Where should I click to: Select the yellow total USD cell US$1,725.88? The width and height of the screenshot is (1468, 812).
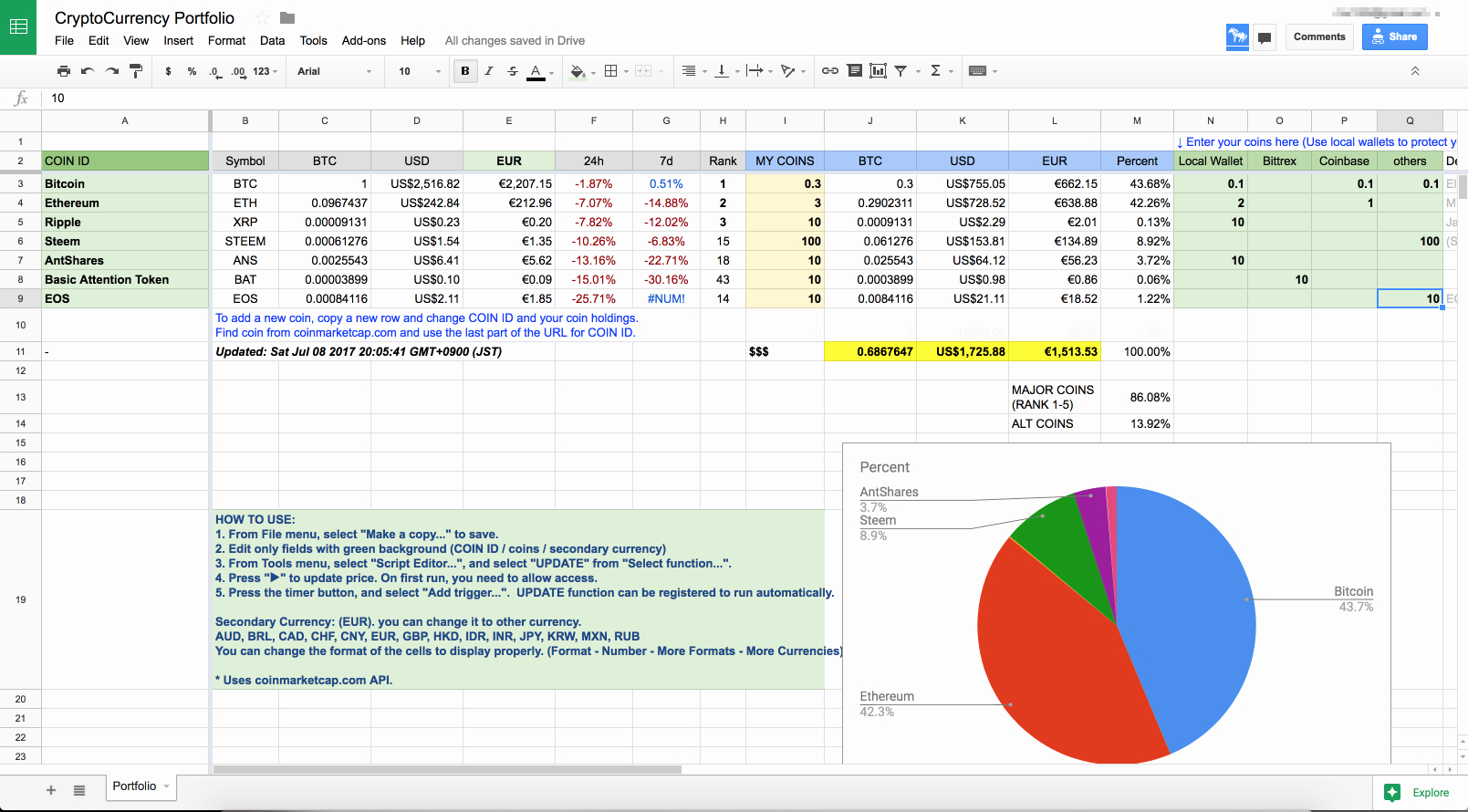coord(962,352)
